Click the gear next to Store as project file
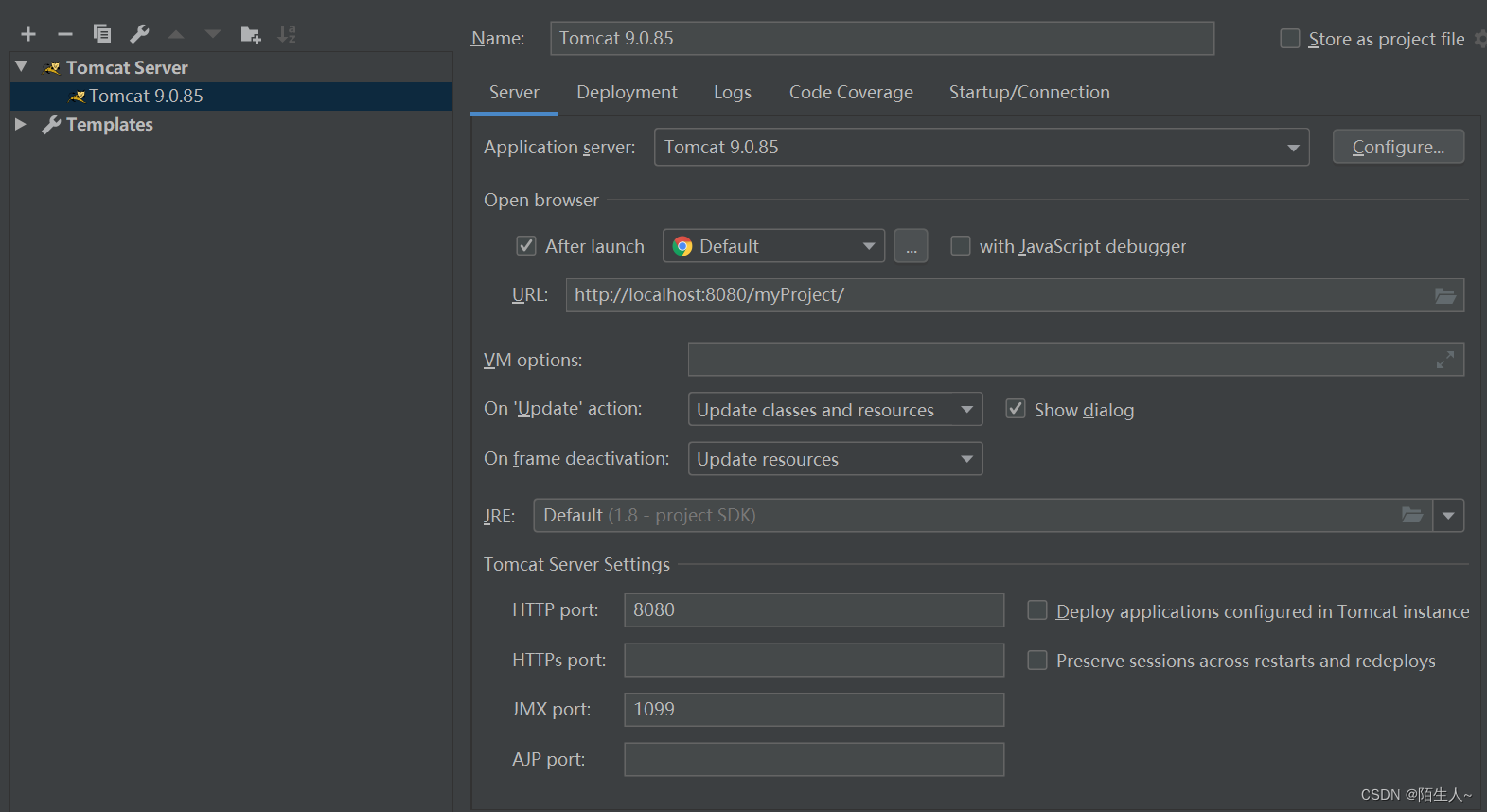The height and width of the screenshot is (812, 1487). click(1480, 39)
